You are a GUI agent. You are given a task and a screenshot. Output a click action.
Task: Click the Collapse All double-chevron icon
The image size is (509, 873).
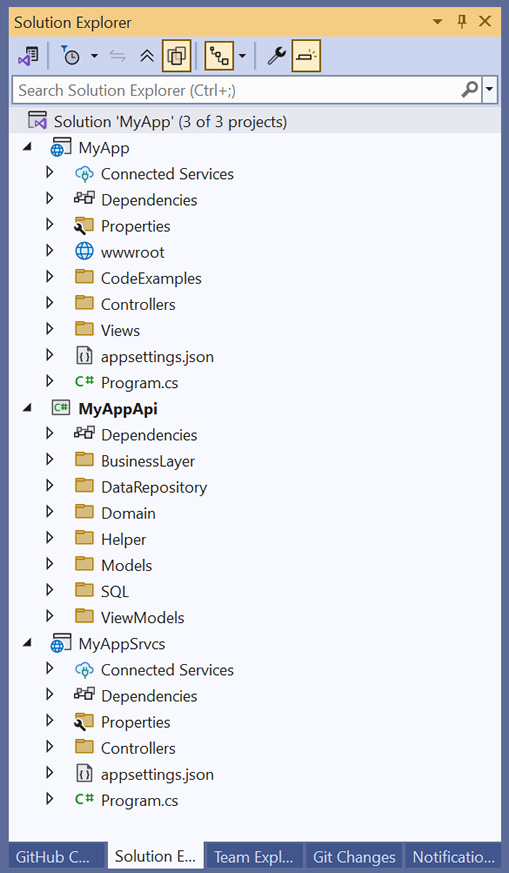147,56
